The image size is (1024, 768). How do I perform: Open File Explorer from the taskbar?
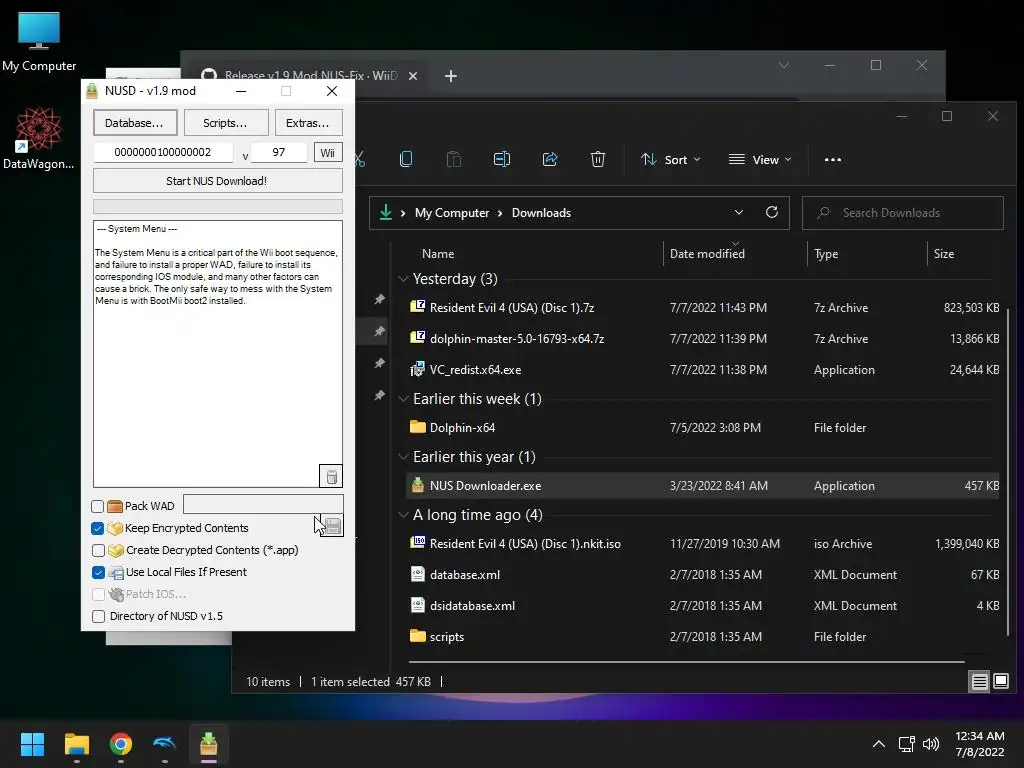pos(76,744)
